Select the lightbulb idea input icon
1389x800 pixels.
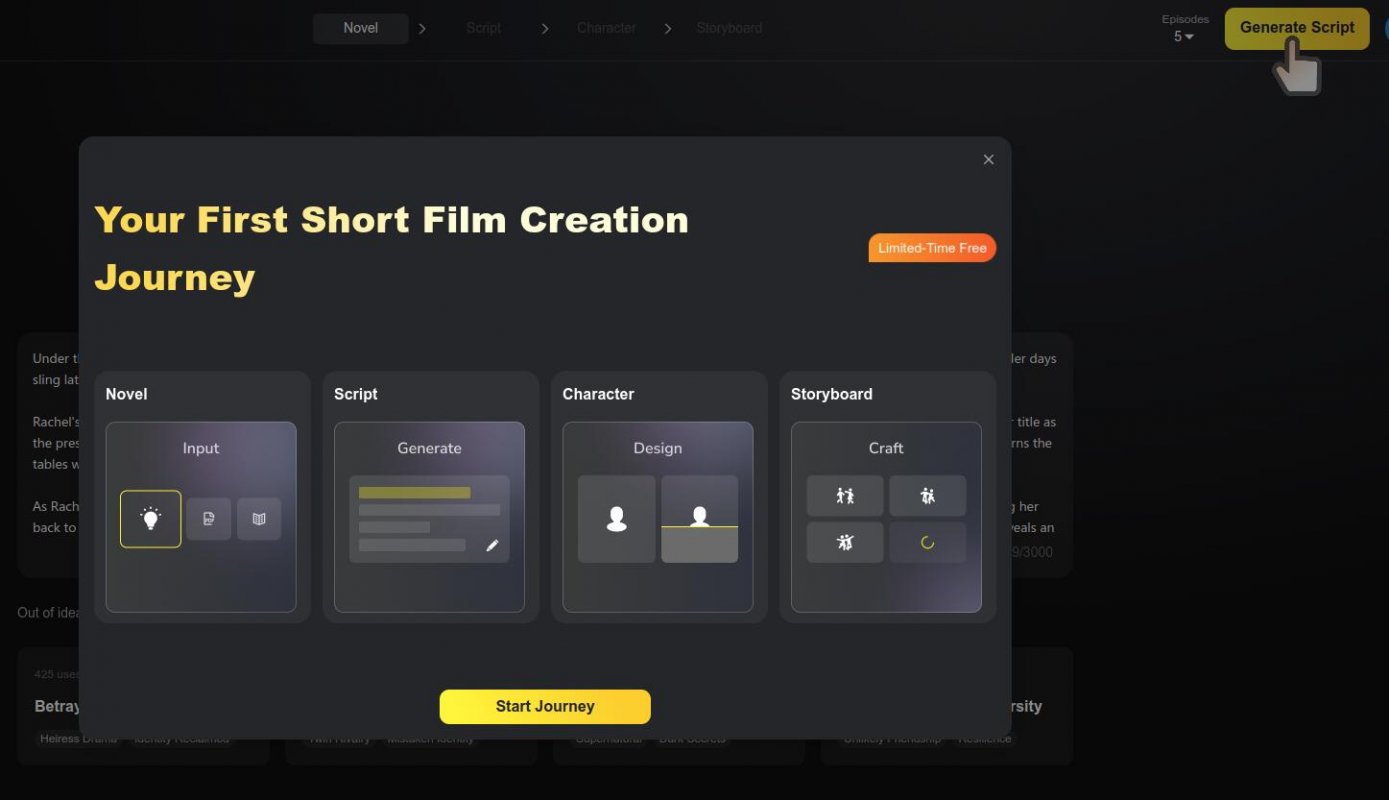pos(151,519)
